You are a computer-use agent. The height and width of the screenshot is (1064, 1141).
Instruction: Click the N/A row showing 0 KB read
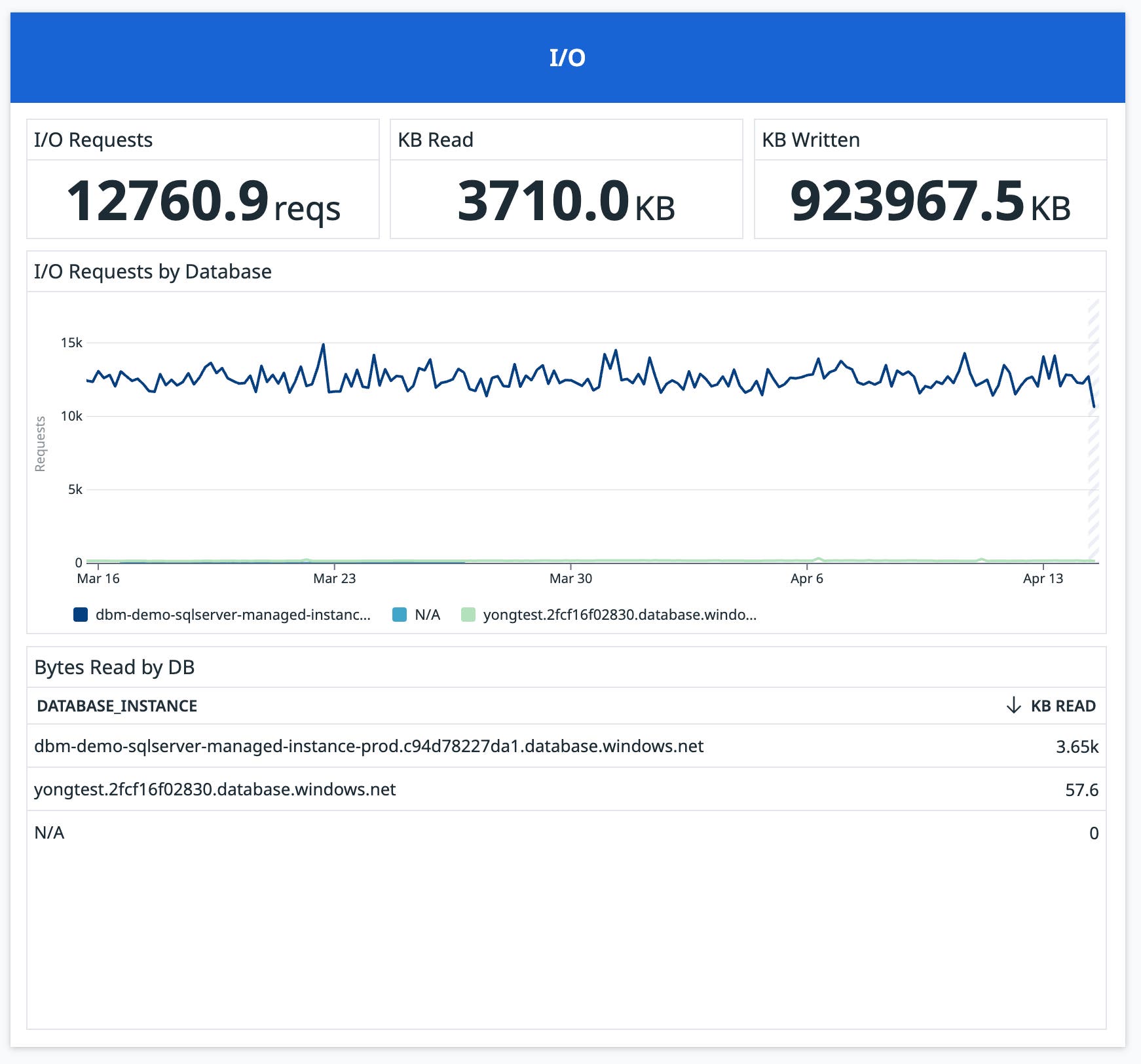pos(50,833)
